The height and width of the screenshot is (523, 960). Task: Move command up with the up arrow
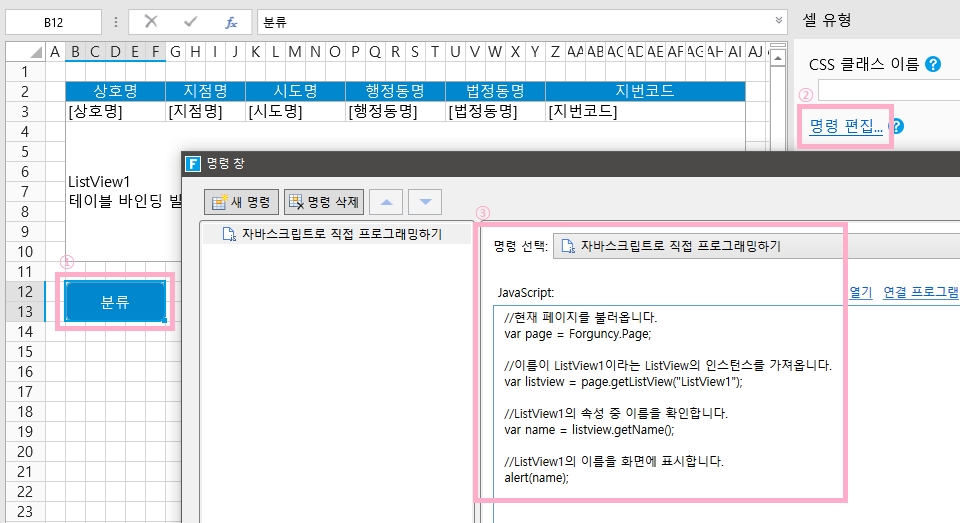(386, 203)
